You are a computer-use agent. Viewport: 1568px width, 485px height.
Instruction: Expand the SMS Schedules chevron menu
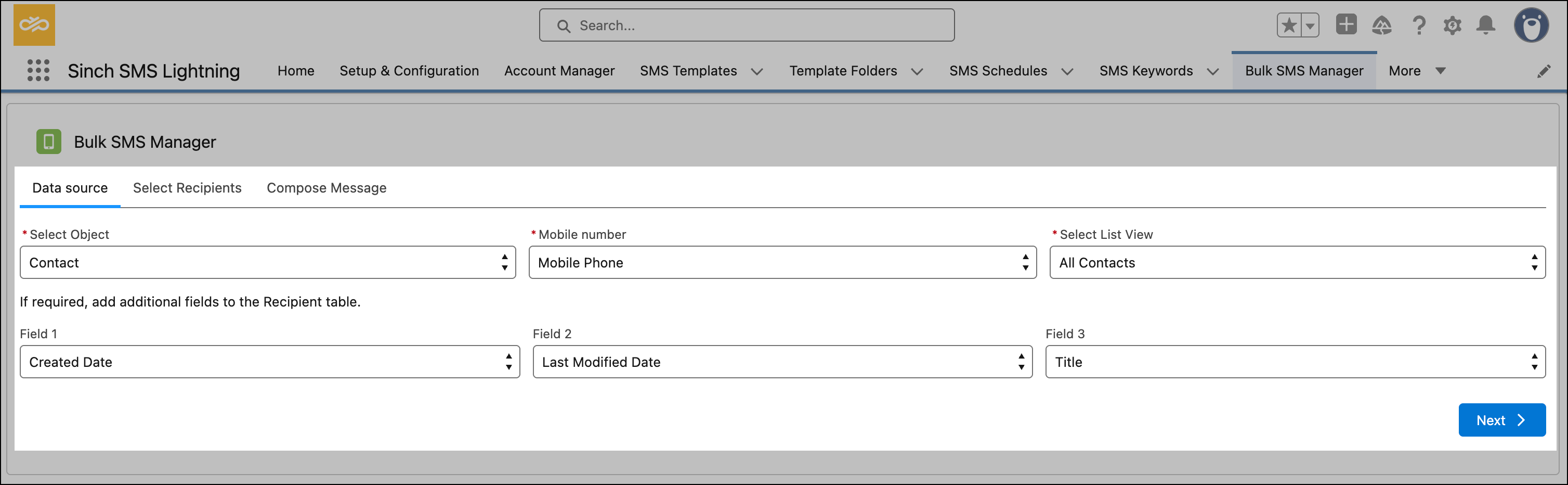(x=1067, y=71)
